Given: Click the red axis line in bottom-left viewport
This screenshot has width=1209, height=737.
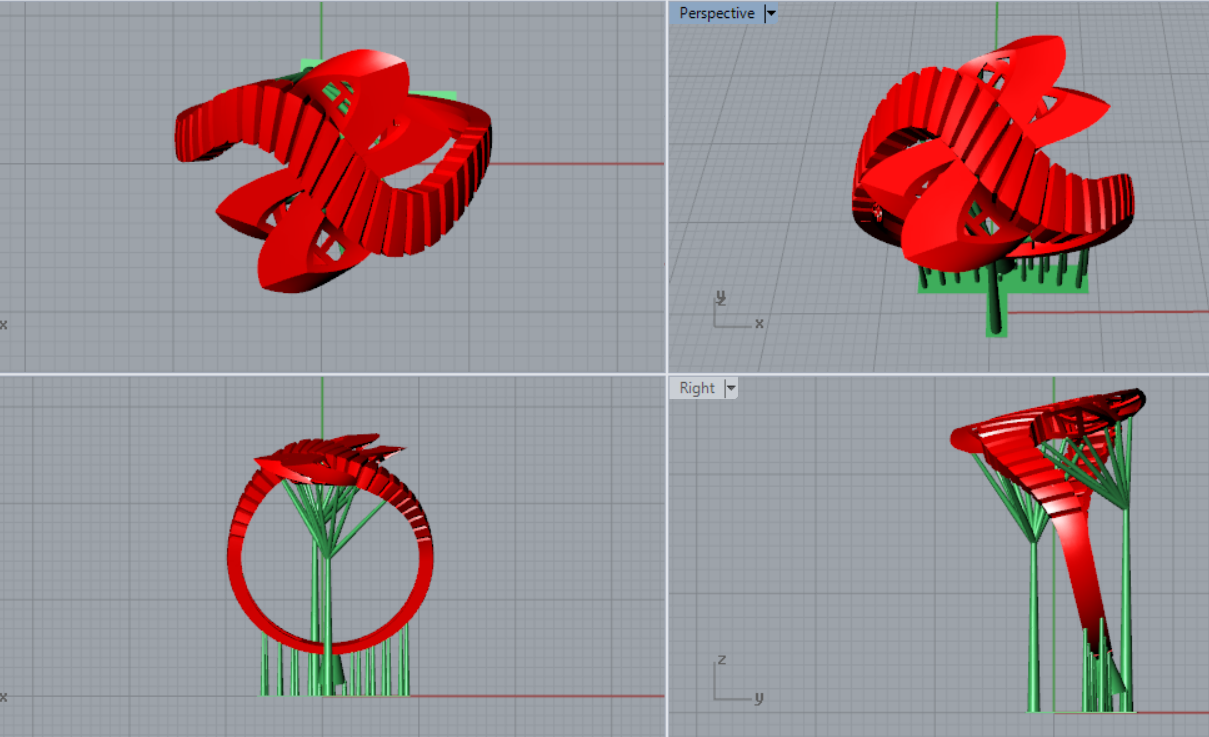Looking at the screenshot, I should tap(540, 696).
